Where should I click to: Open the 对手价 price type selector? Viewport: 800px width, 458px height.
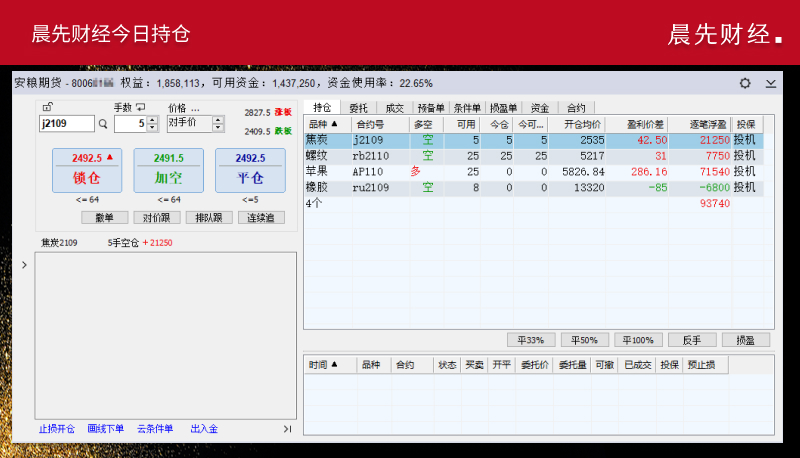[x=196, y=123]
